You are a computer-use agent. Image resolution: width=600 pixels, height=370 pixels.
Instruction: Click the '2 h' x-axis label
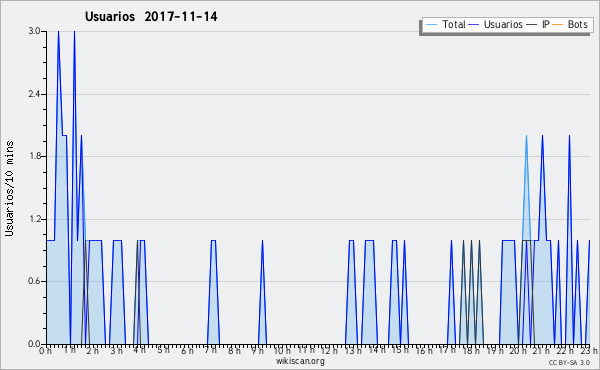[x=92, y=350]
